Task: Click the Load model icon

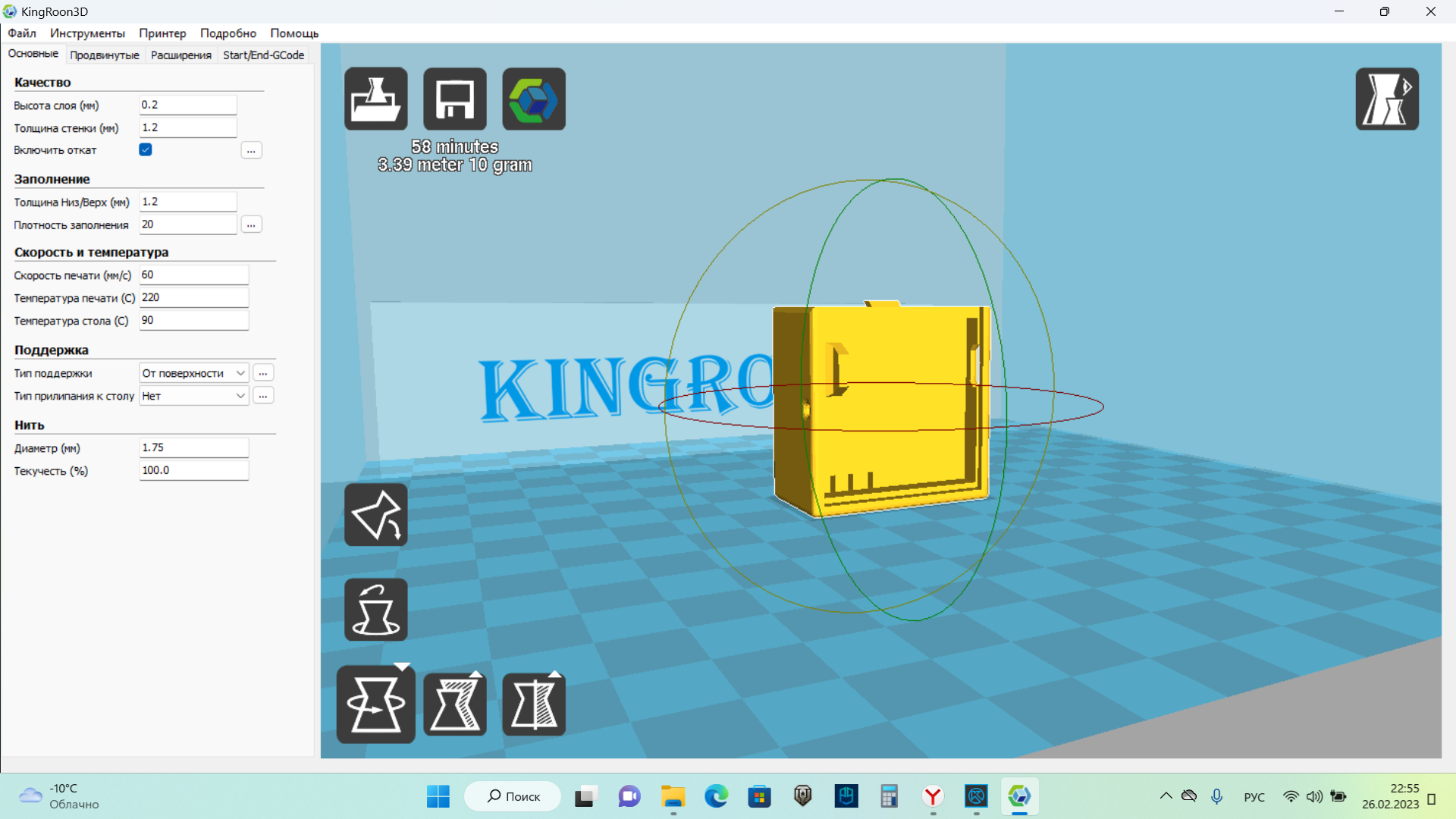Action: [375, 99]
